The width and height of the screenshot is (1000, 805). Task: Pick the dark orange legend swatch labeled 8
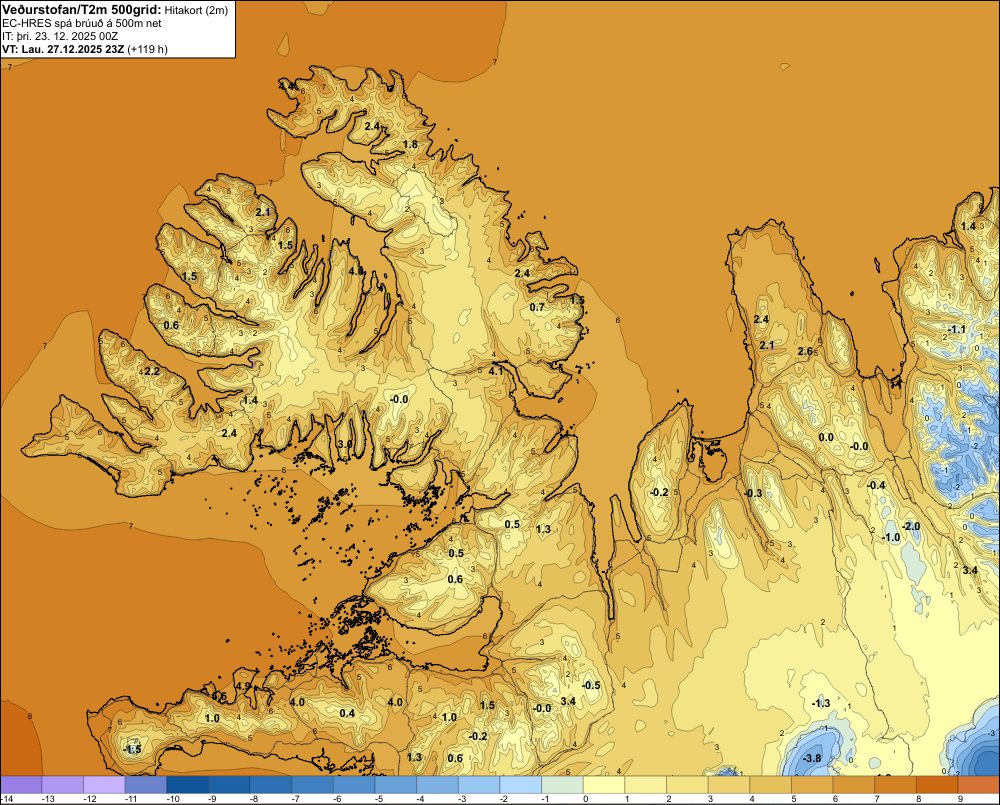pos(938,785)
